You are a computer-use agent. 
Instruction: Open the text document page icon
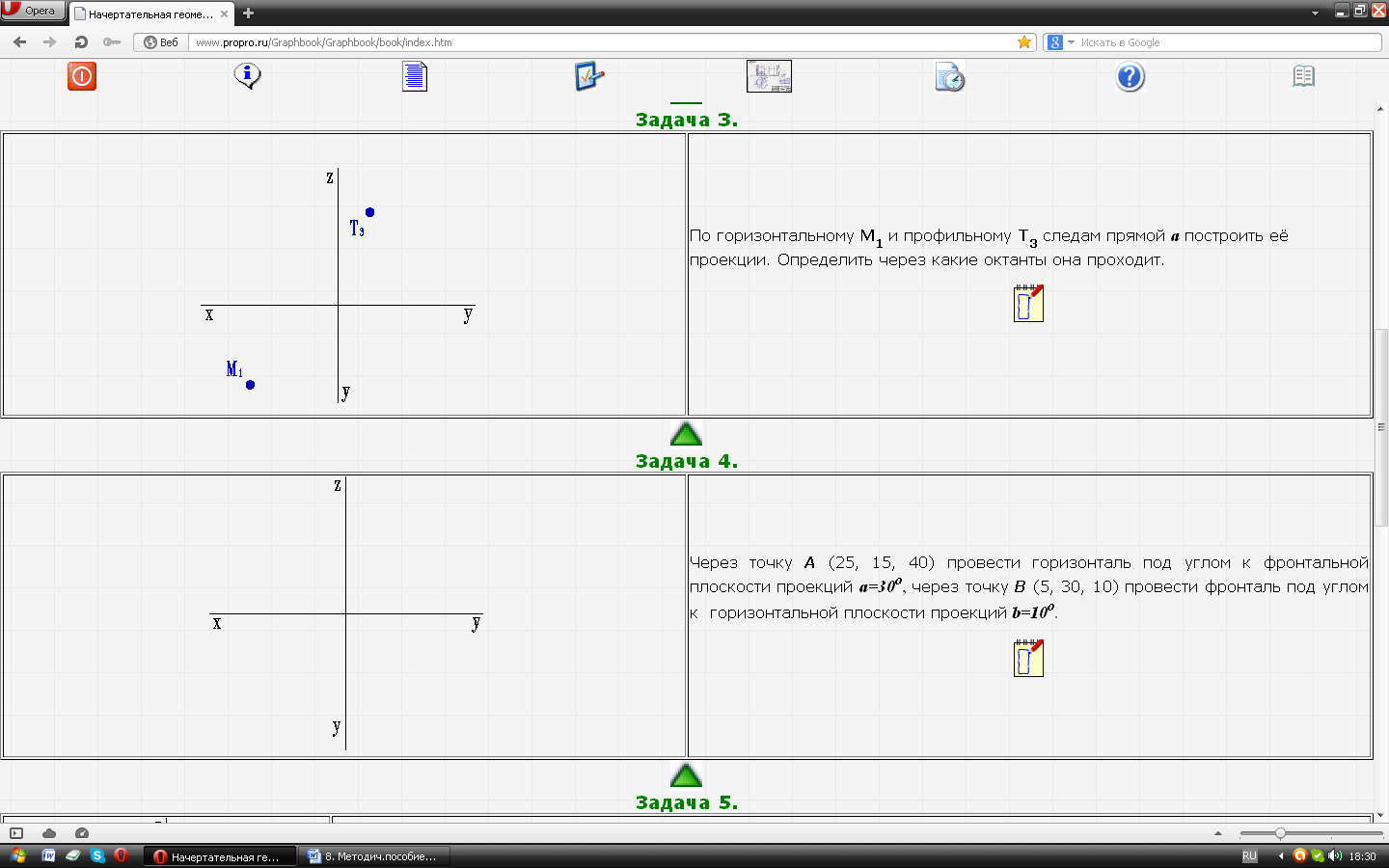pos(415,76)
